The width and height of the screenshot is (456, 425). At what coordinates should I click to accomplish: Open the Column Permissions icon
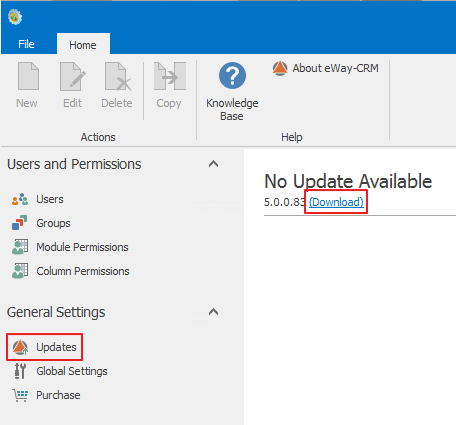pyautogui.click(x=20, y=271)
